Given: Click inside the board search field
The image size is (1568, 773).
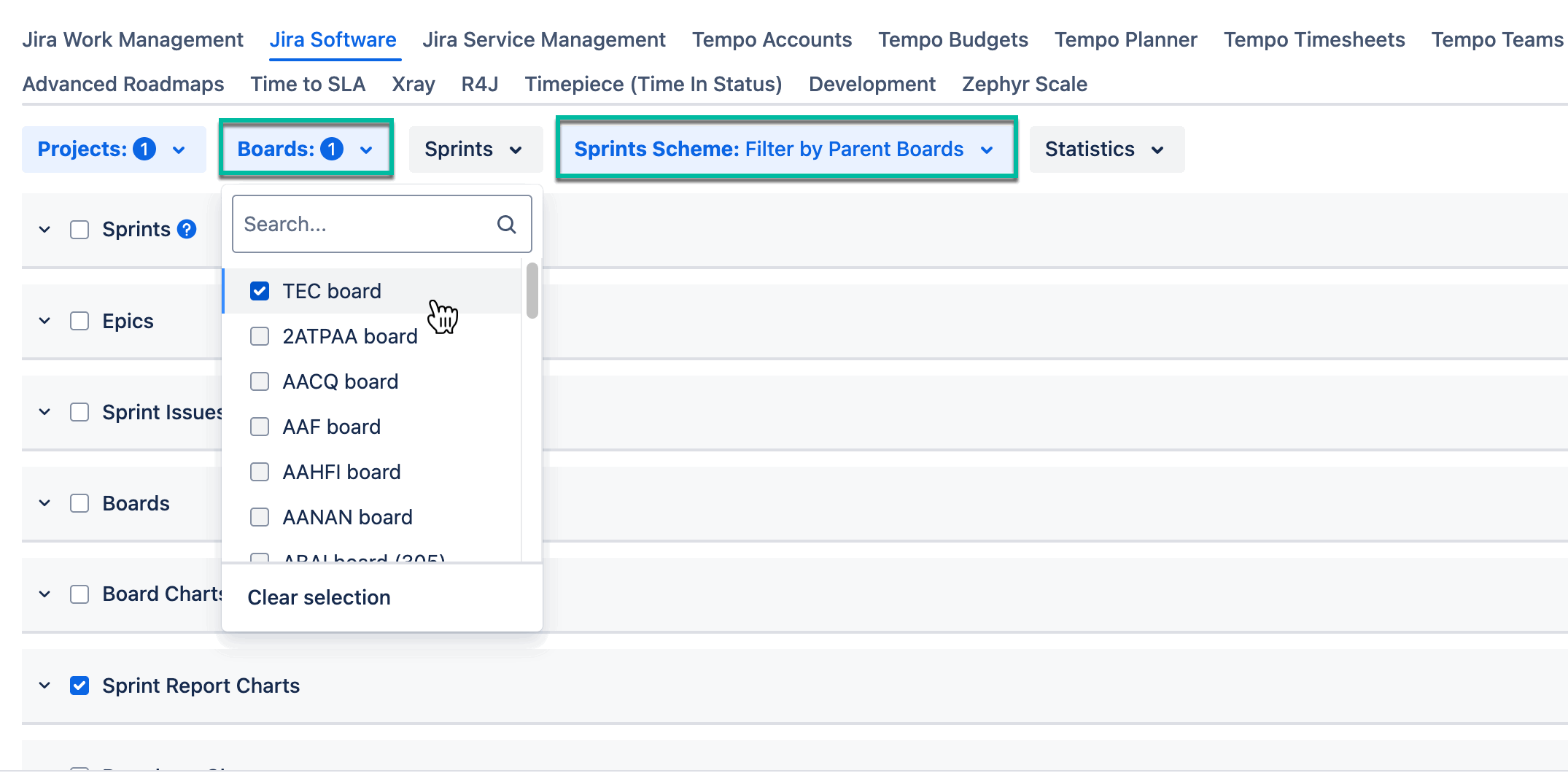Looking at the screenshot, I should tap(357, 224).
